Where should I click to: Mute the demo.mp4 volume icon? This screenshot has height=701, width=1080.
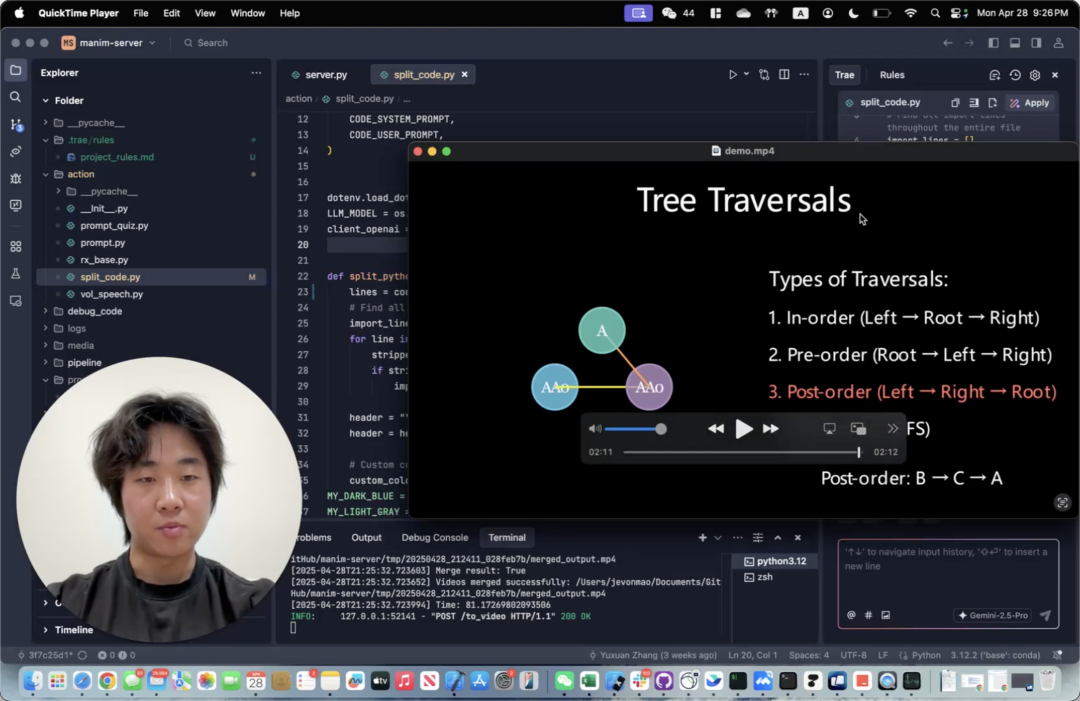[595, 429]
